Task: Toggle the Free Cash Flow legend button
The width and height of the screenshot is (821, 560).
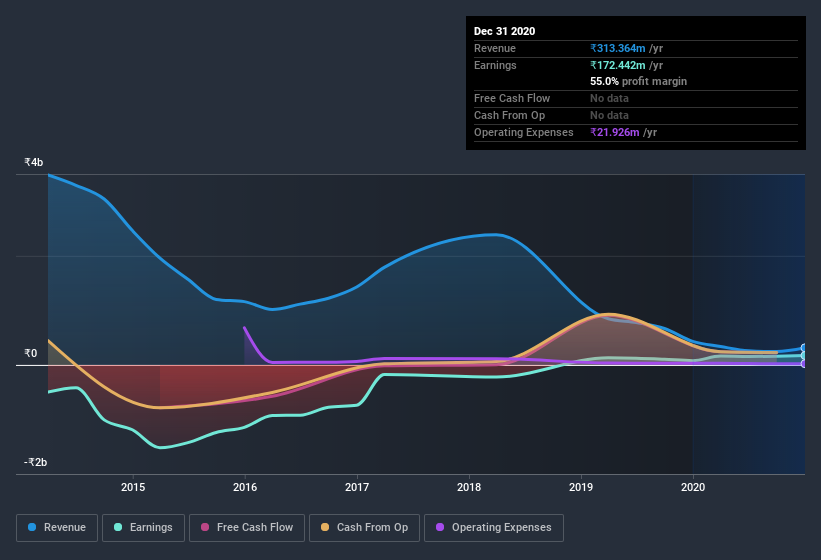Action: tap(247, 528)
